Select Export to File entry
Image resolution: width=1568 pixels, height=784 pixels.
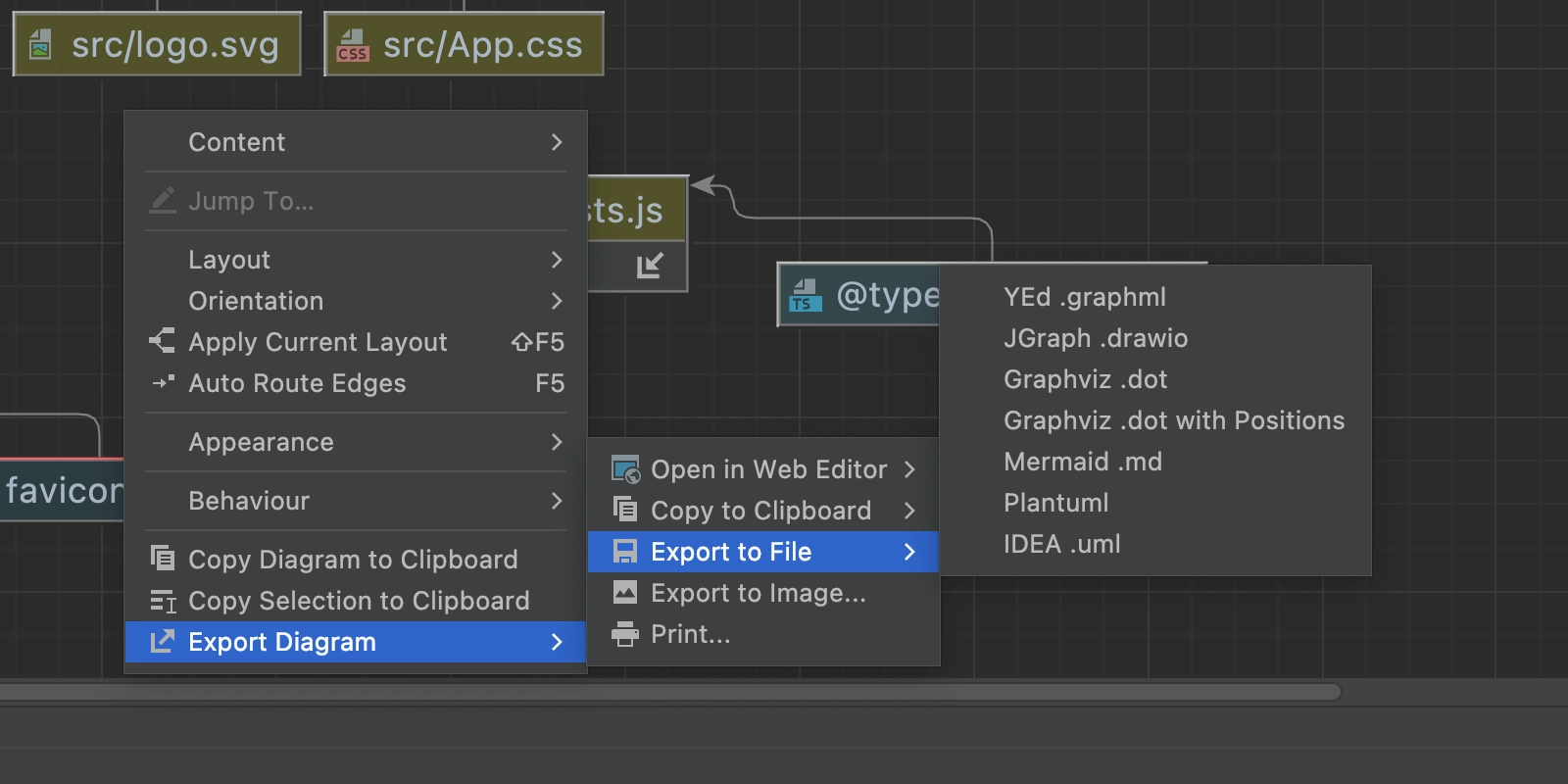click(763, 552)
